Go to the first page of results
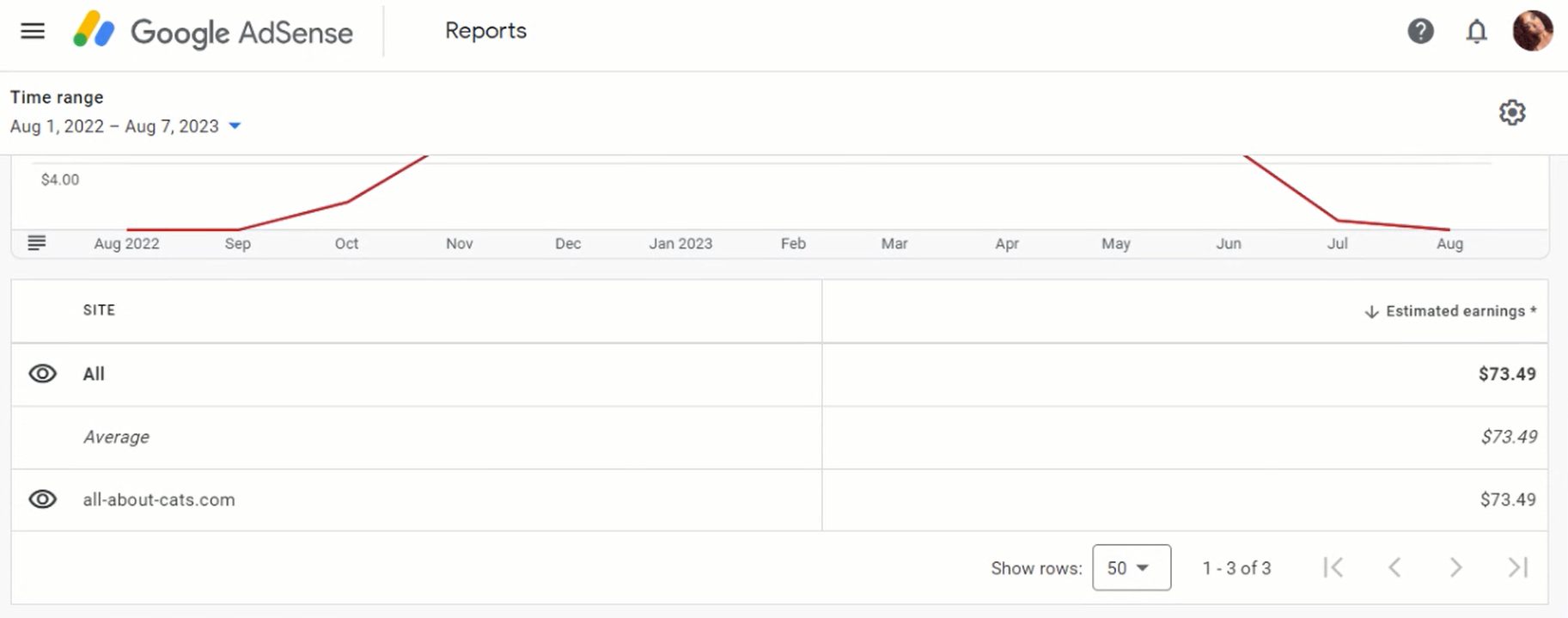 (1333, 567)
